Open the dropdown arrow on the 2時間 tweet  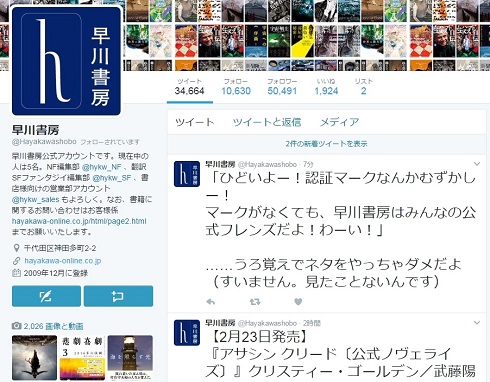tap(477, 322)
